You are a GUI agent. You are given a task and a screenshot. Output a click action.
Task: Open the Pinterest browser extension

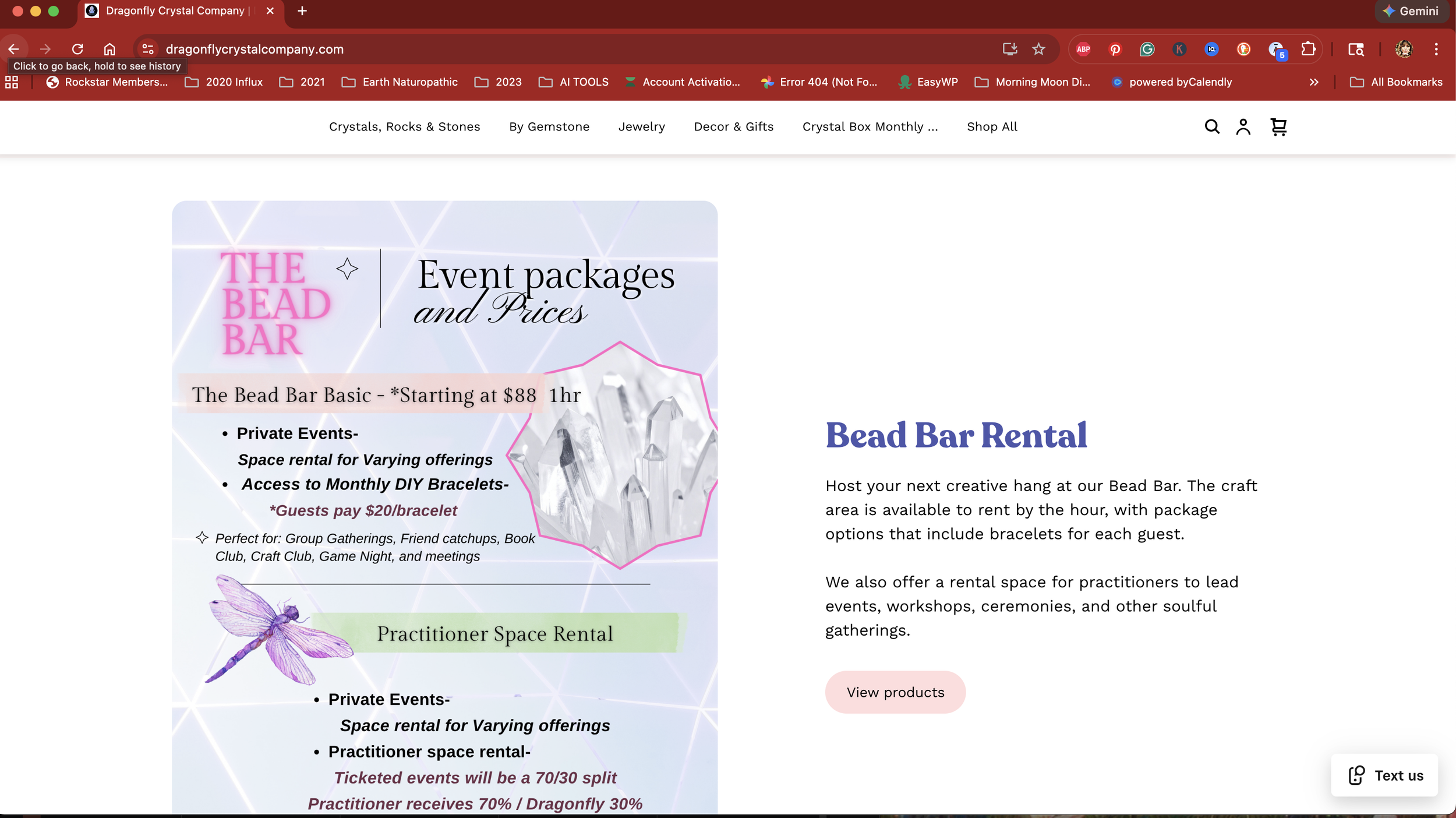[x=1115, y=49]
